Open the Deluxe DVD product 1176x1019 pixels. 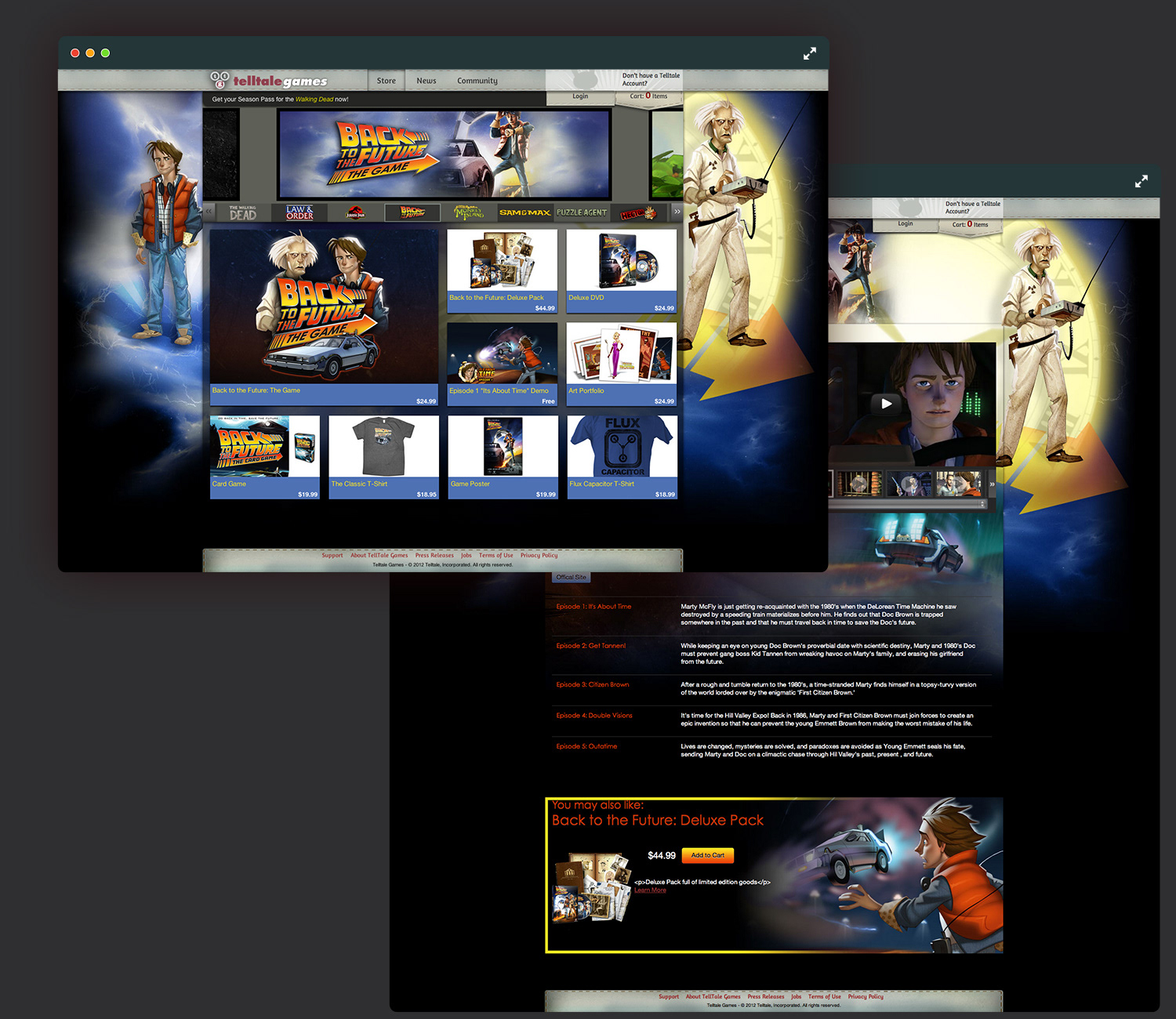[622, 271]
